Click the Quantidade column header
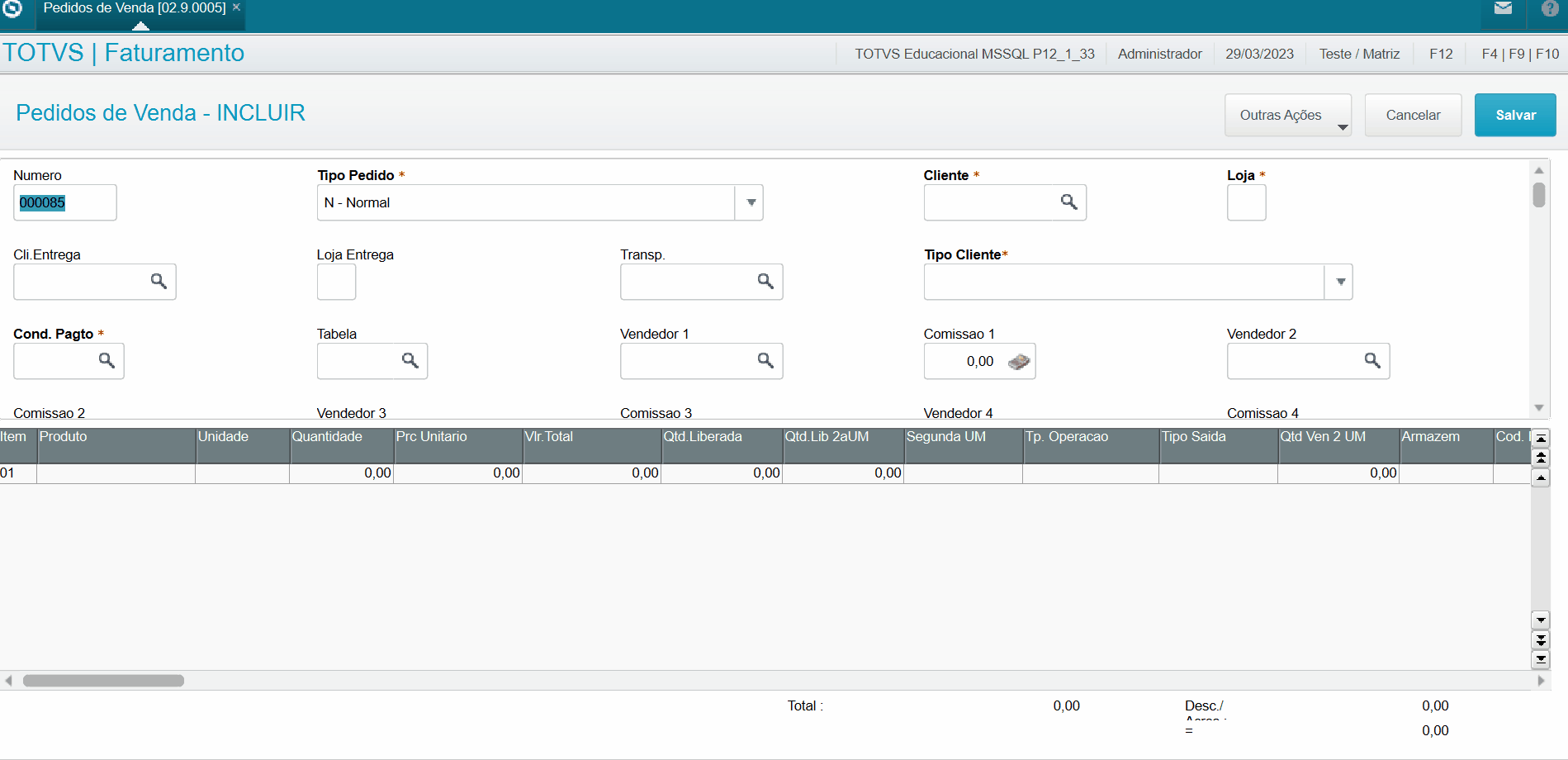The width and height of the screenshot is (1568, 760). [341, 445]
